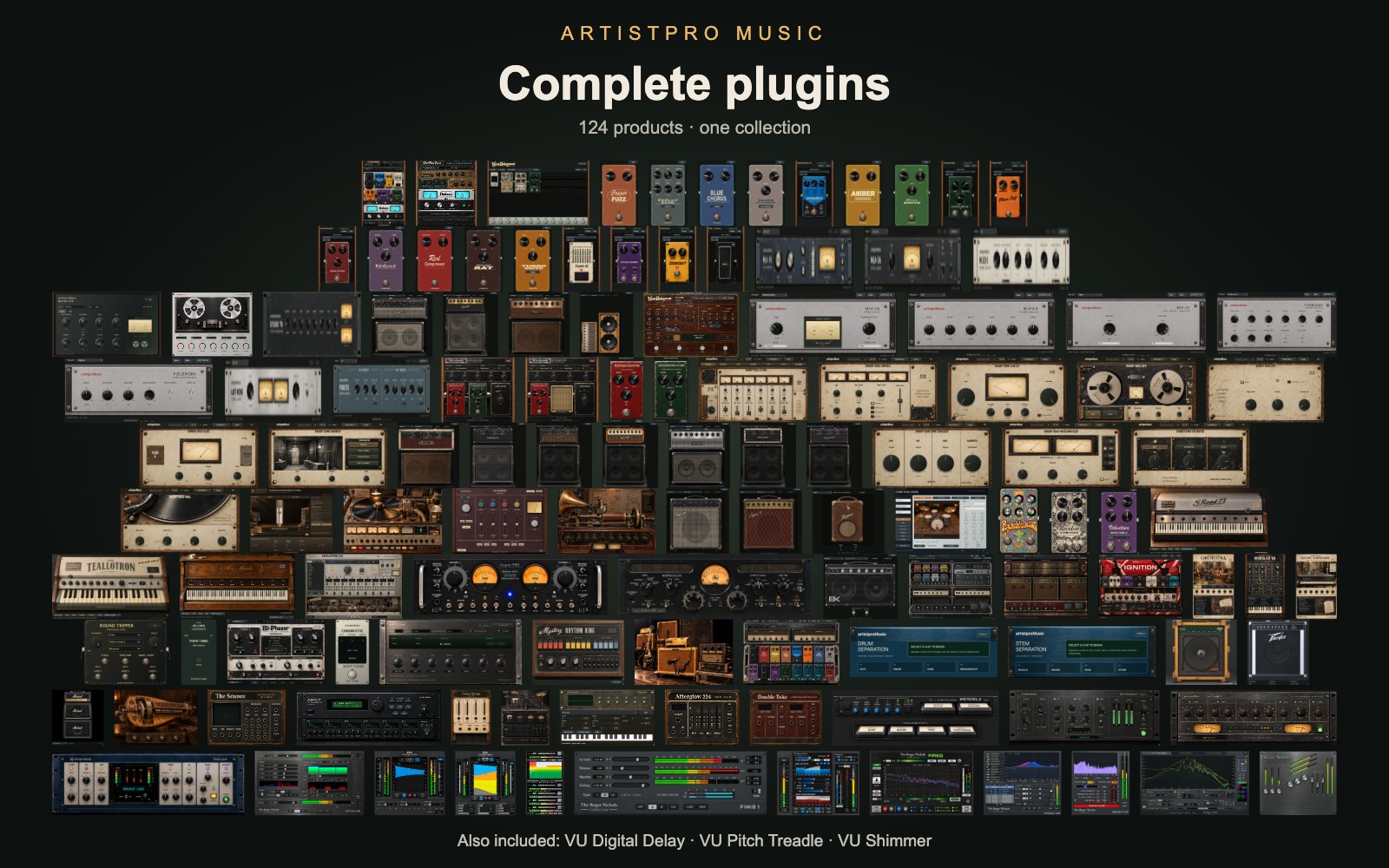Click the ARTISTPRO MUSIC brand text
This screenshot has width=1389, height=868.
[x=693, y=33]
